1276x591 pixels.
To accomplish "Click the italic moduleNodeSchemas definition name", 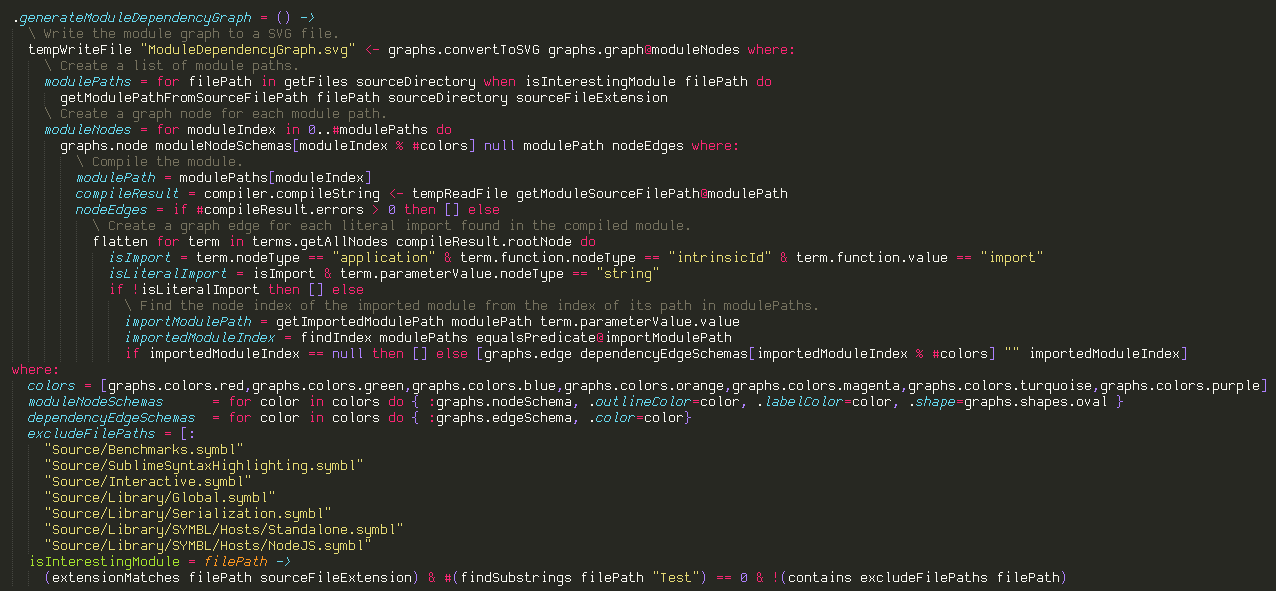I will 96,401.
